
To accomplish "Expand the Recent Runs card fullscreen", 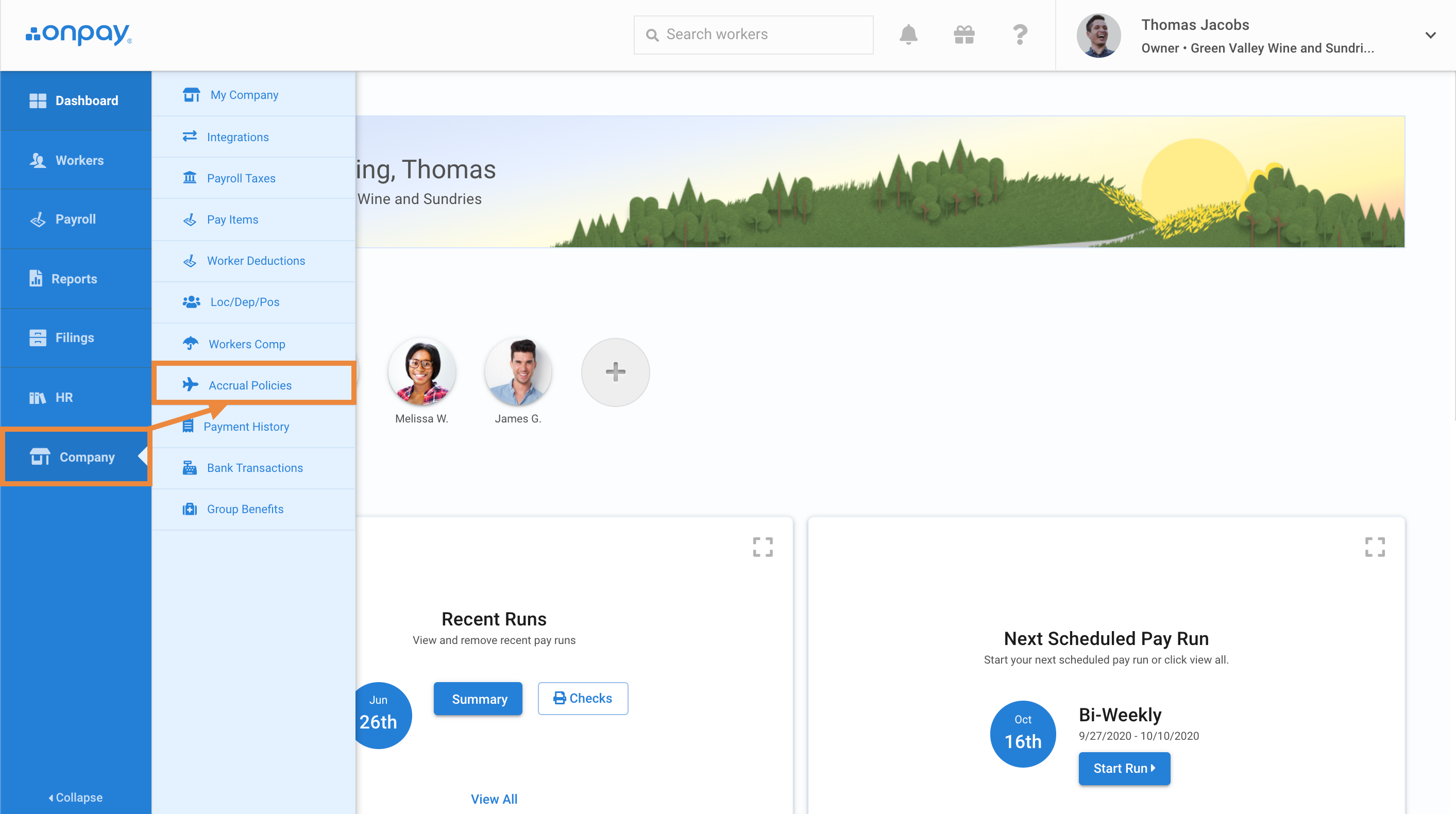I will coord(763,547).
